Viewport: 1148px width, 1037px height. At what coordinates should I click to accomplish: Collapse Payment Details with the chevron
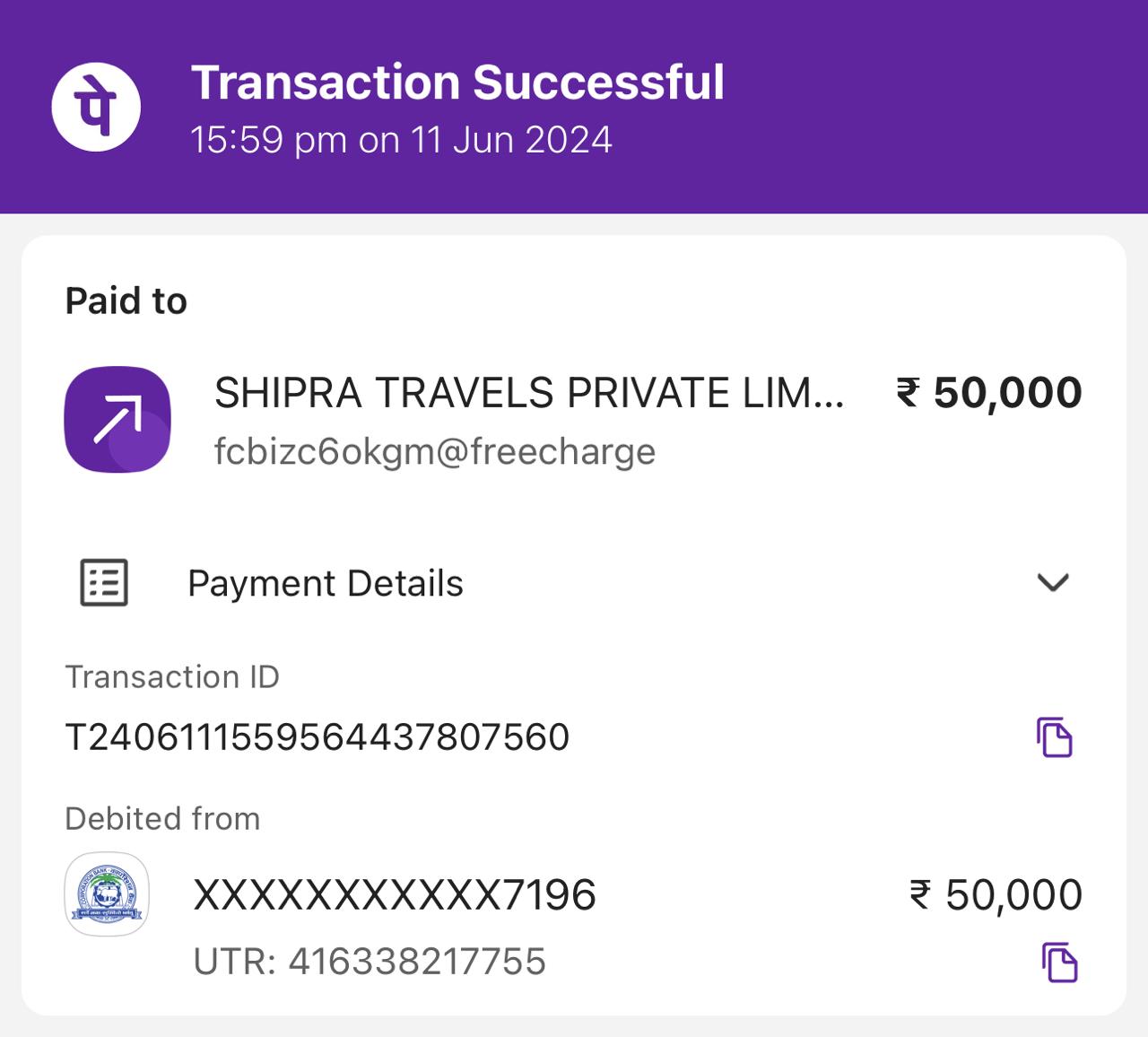click(x=1053, y=582)
